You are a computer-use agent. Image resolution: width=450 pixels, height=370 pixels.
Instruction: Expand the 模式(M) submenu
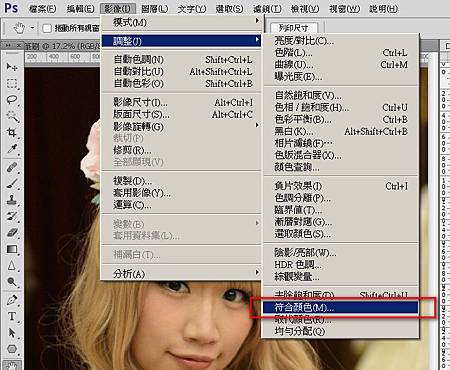pyautogui.click(x=181, y=22)
